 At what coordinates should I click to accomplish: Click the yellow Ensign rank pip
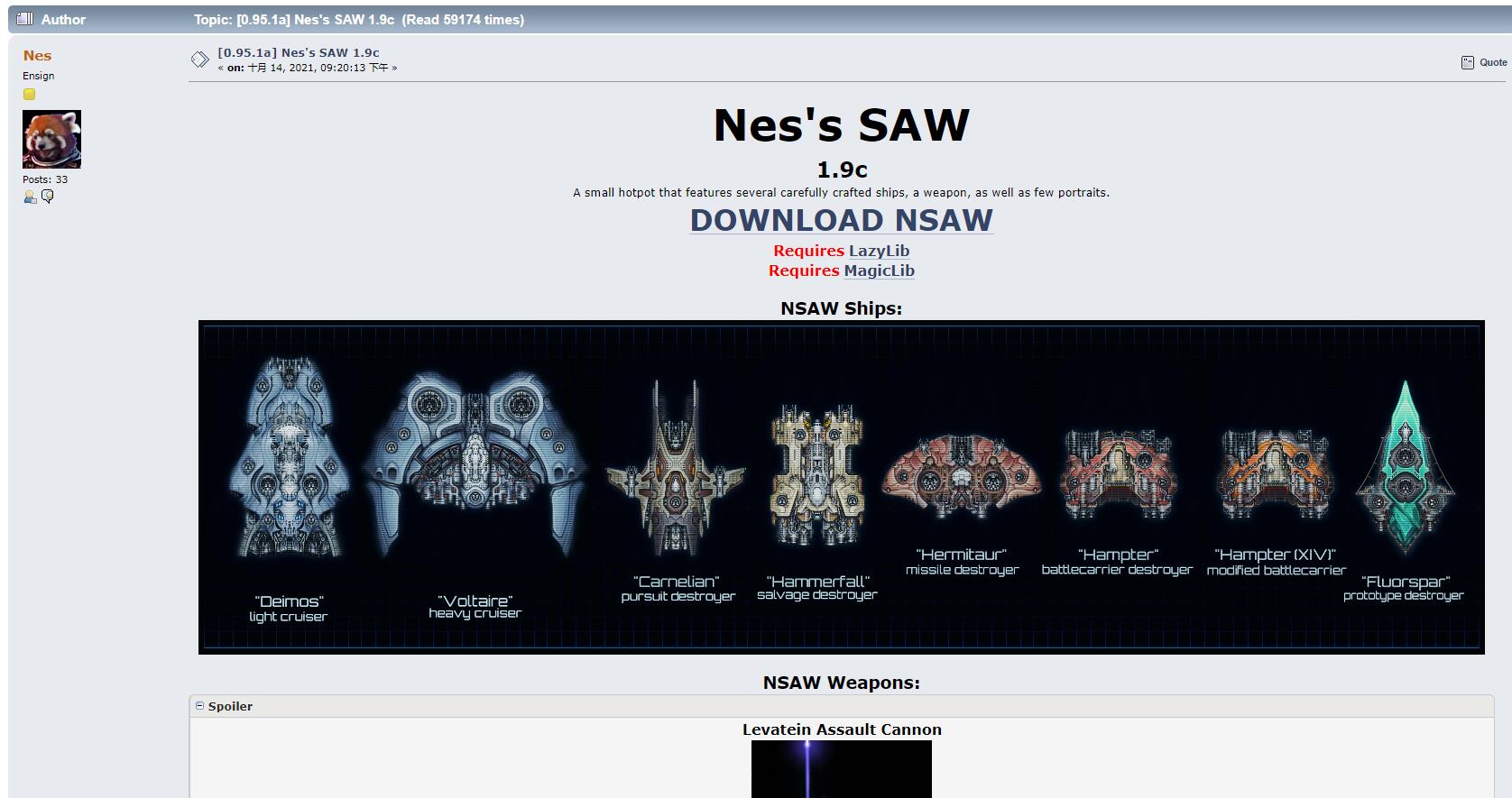tap(29, 94)
